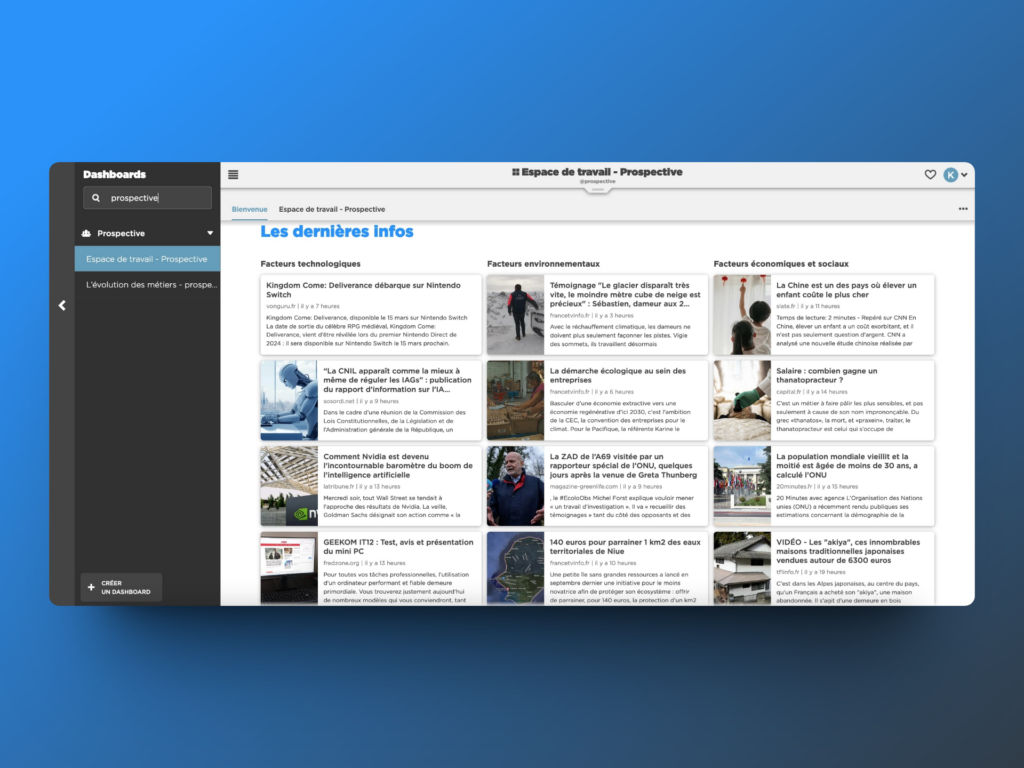
Task: Click the heart favorite icon
Action: click(x=930, y=174)
